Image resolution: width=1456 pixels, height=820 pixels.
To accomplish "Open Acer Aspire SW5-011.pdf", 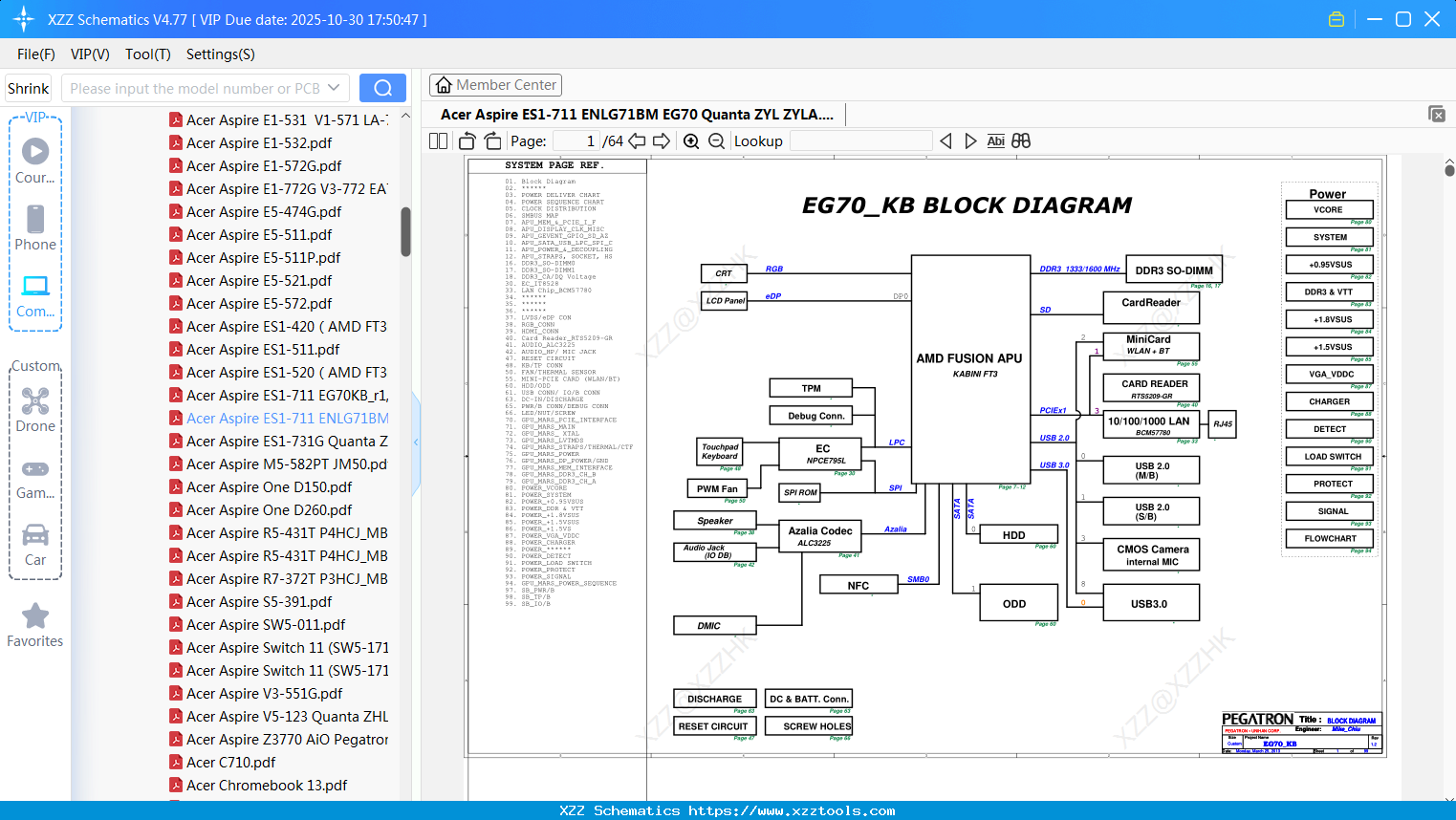I will [x=266, y=625].
